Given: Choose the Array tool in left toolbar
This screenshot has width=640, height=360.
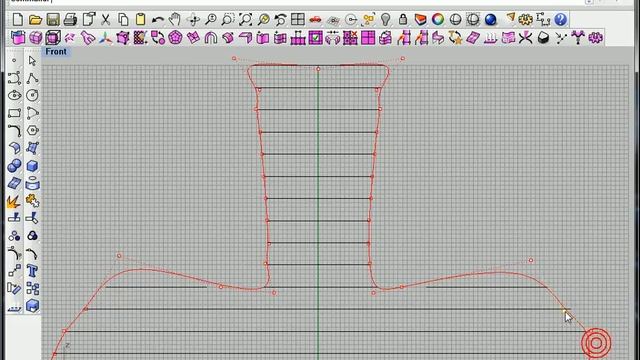Looking at the screenshot, I should [x=32, y=288].
